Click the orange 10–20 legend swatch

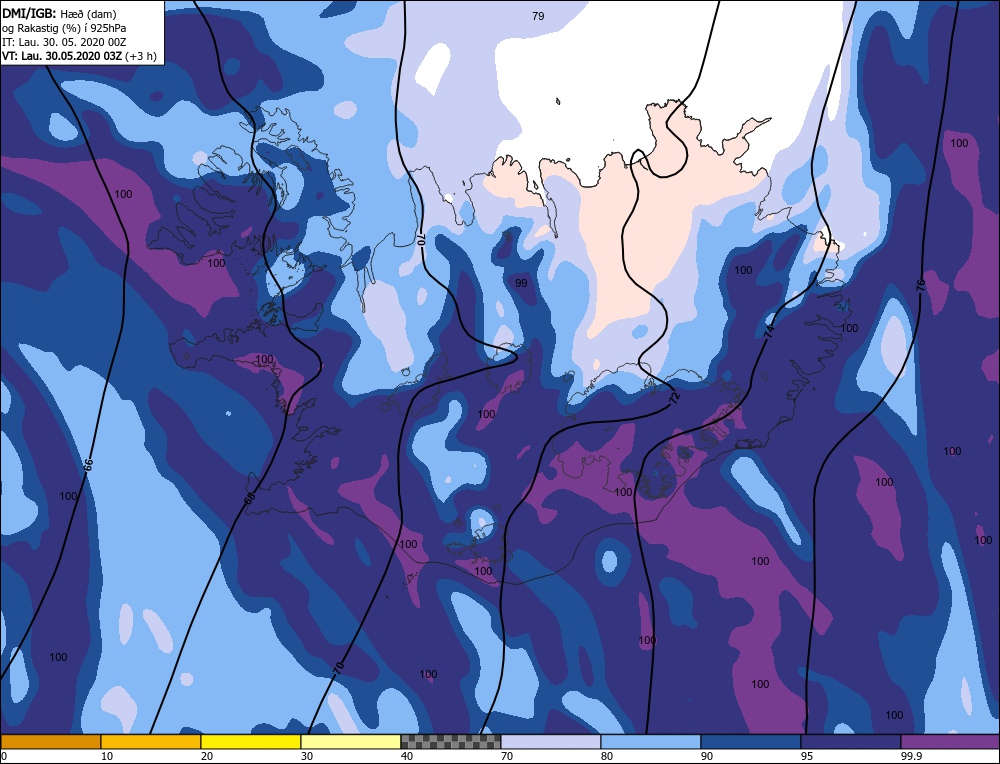coord(151,742)
